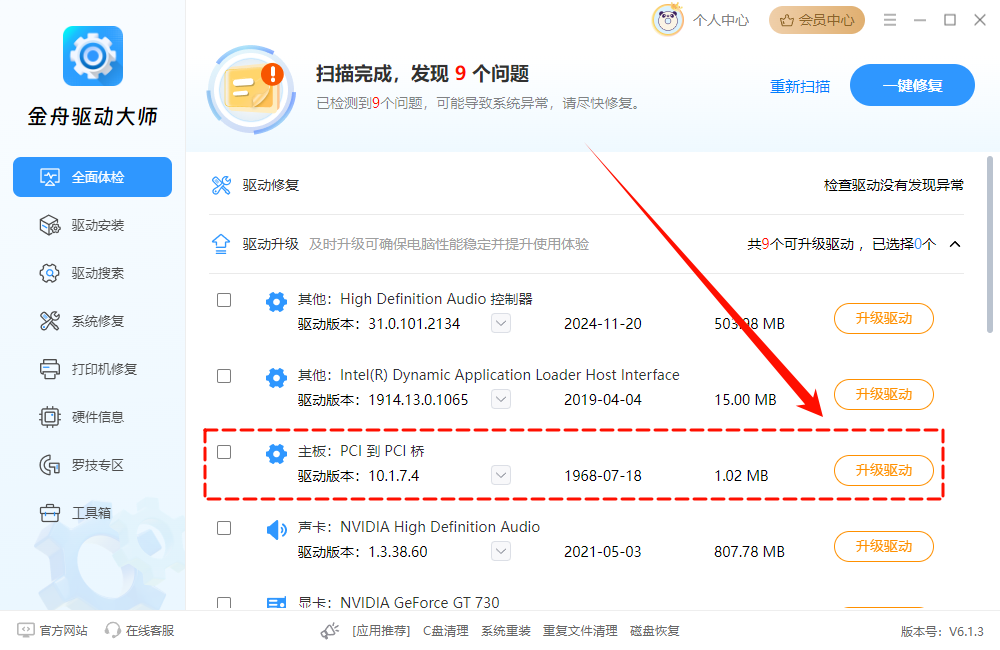Click 重新扫描 link
Image resolution: width=1000 pixels, height=650 pixels.
pos(800,86)
